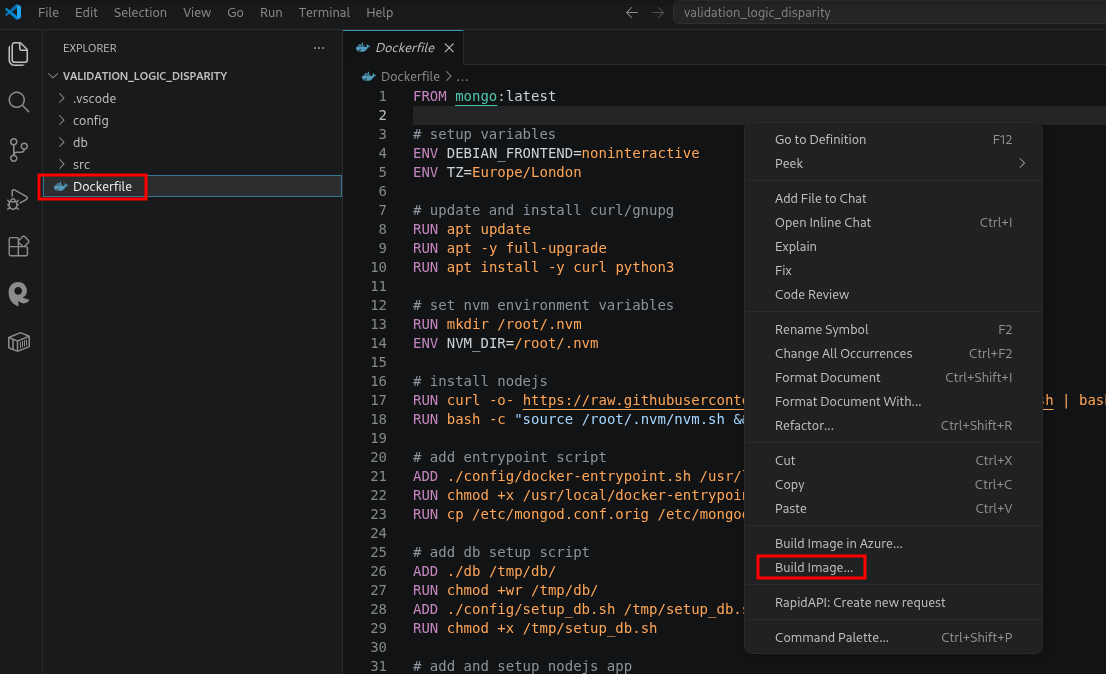Open the Go menu
The width and height of the screenshot is (1106, 674).
[235, 13]
